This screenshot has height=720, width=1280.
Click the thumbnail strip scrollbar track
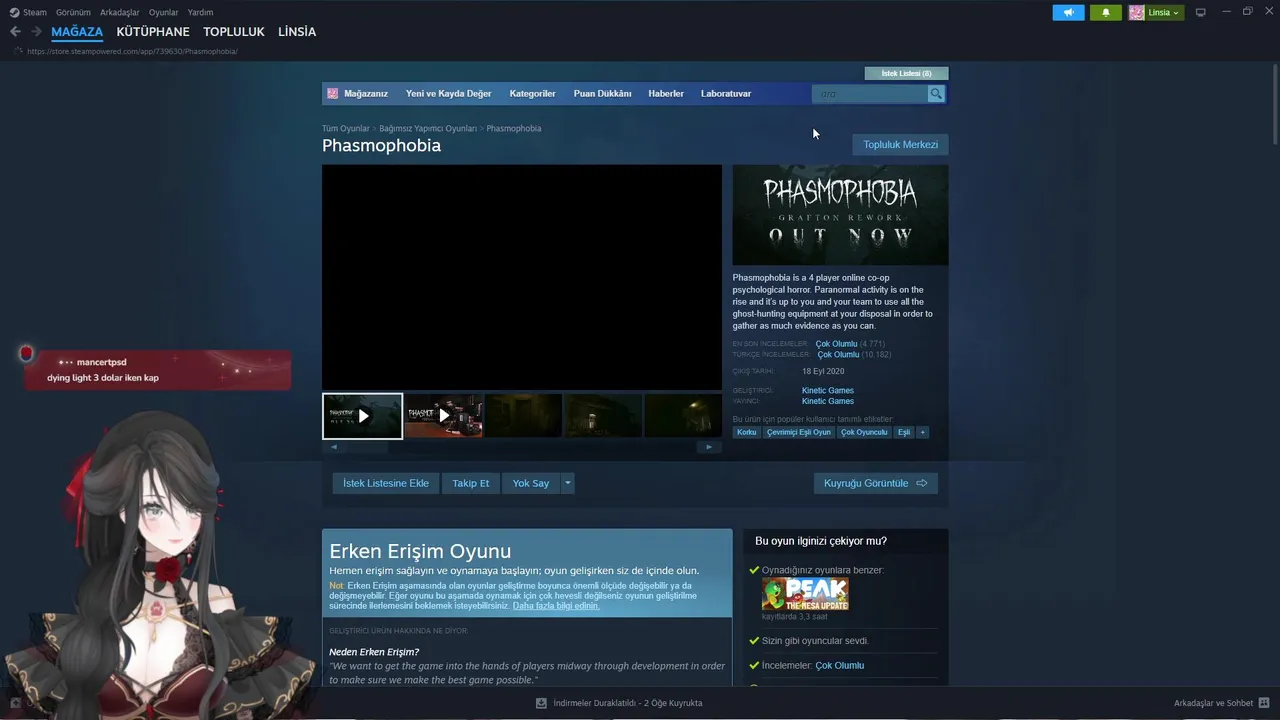point(522,447)
